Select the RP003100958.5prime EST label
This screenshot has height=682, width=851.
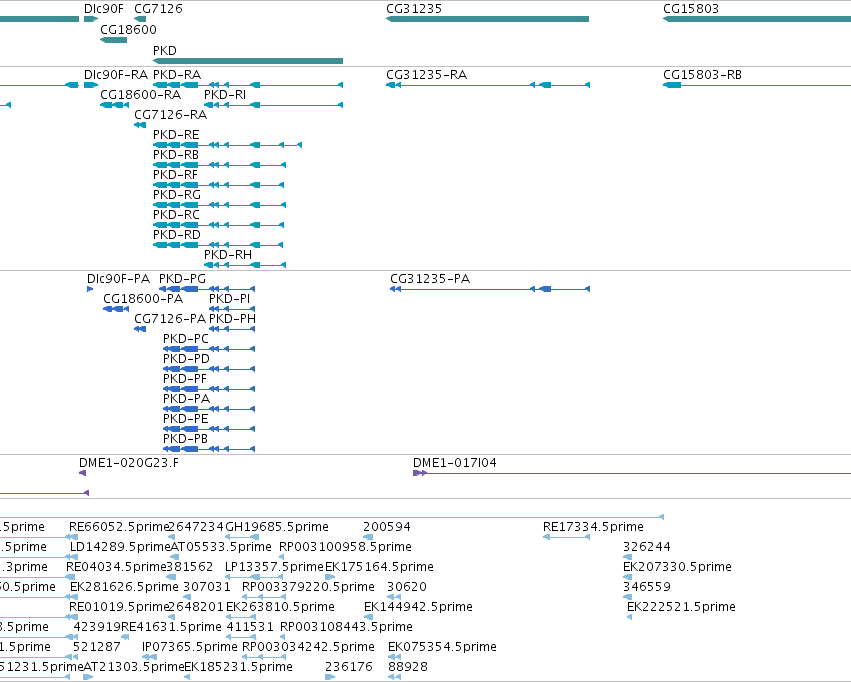345,547
